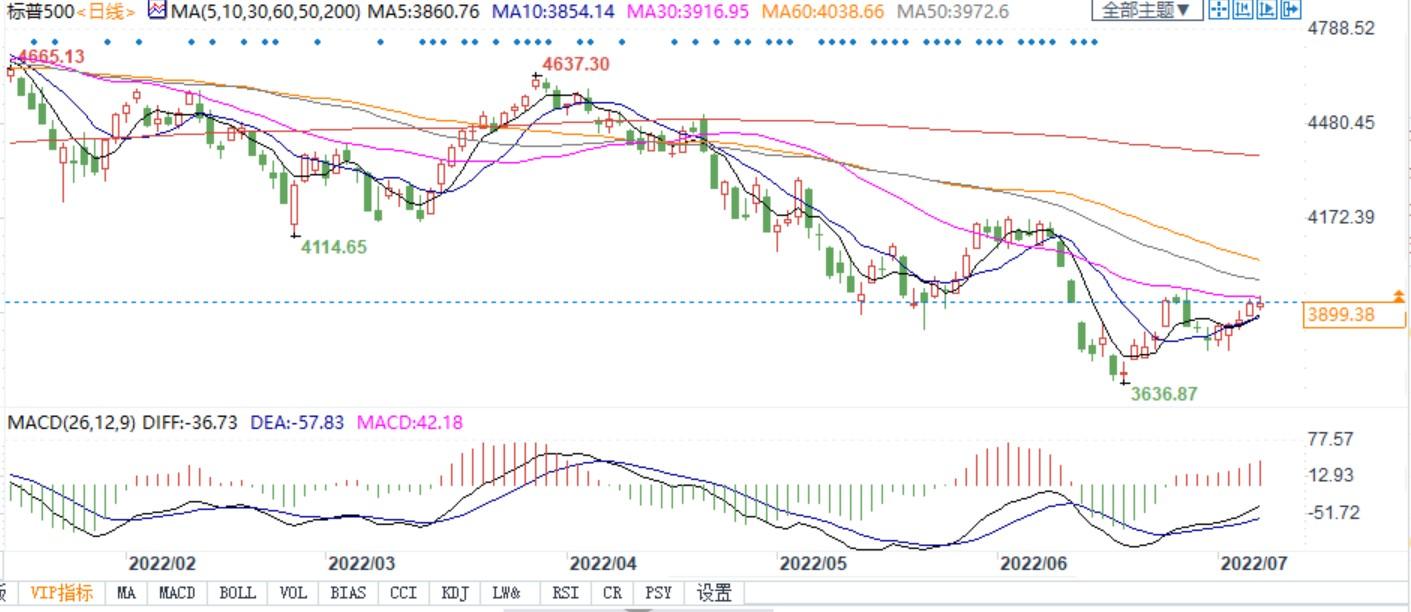Image resolution: width=1411 pixels, height=612 pixels.
Task: Click the orange alert marker beside current price
Action: pos(1398,296)
